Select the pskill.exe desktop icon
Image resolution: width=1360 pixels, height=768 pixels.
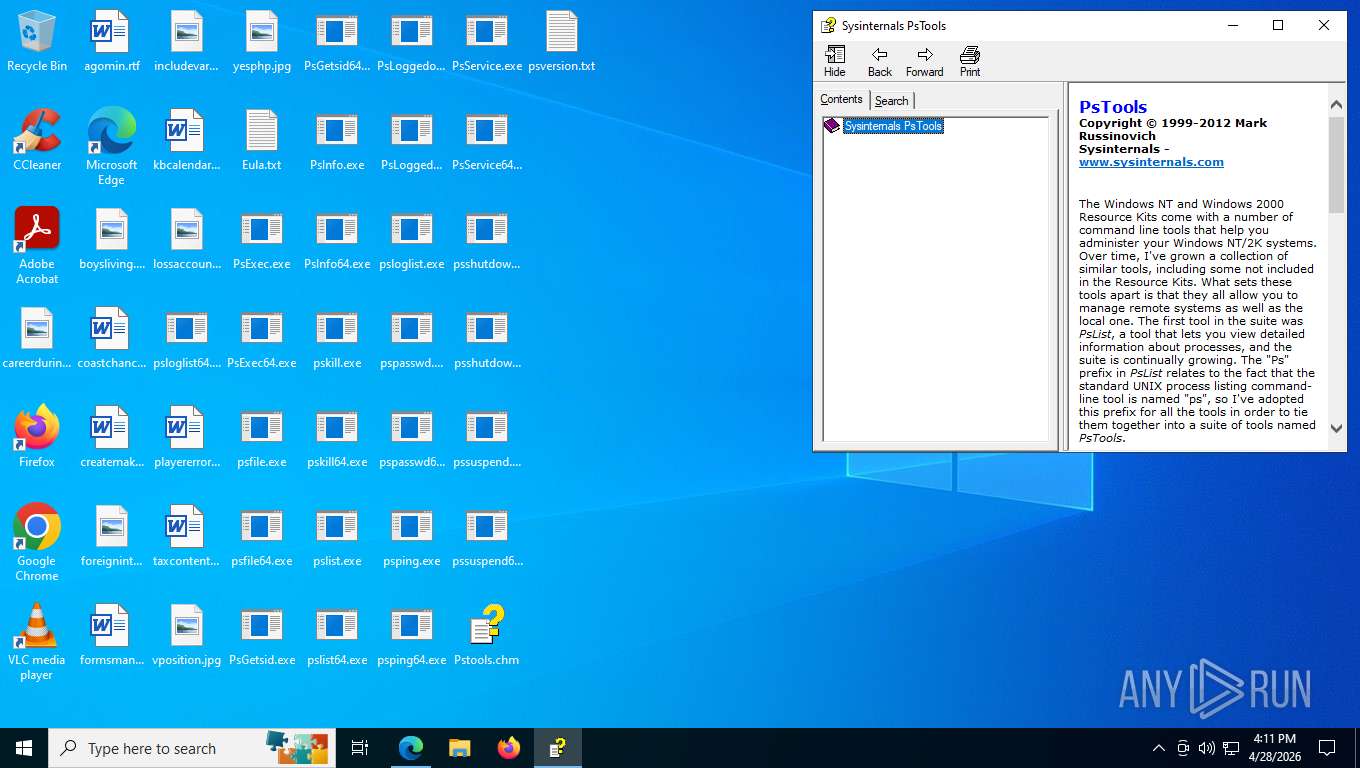[x=337, y=338]
